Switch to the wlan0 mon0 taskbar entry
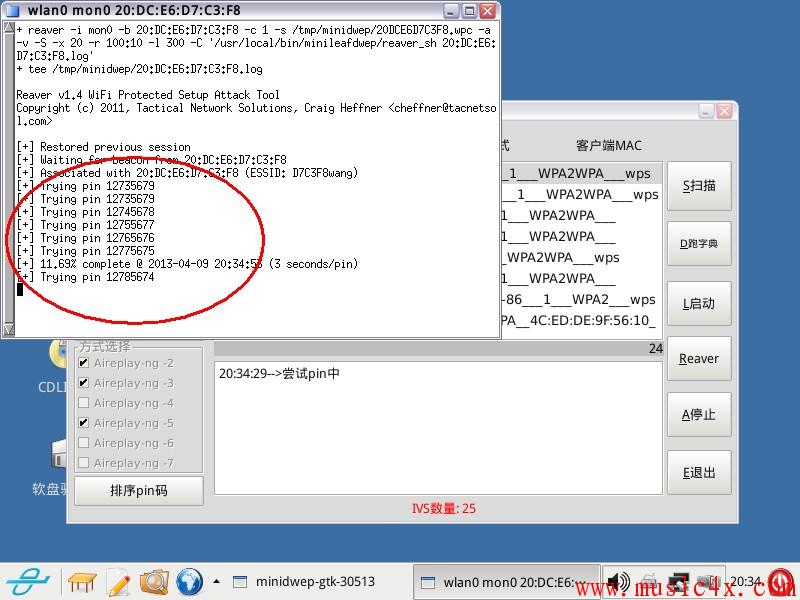The height and width of the screenshot is (600, 800). (506, 582)
